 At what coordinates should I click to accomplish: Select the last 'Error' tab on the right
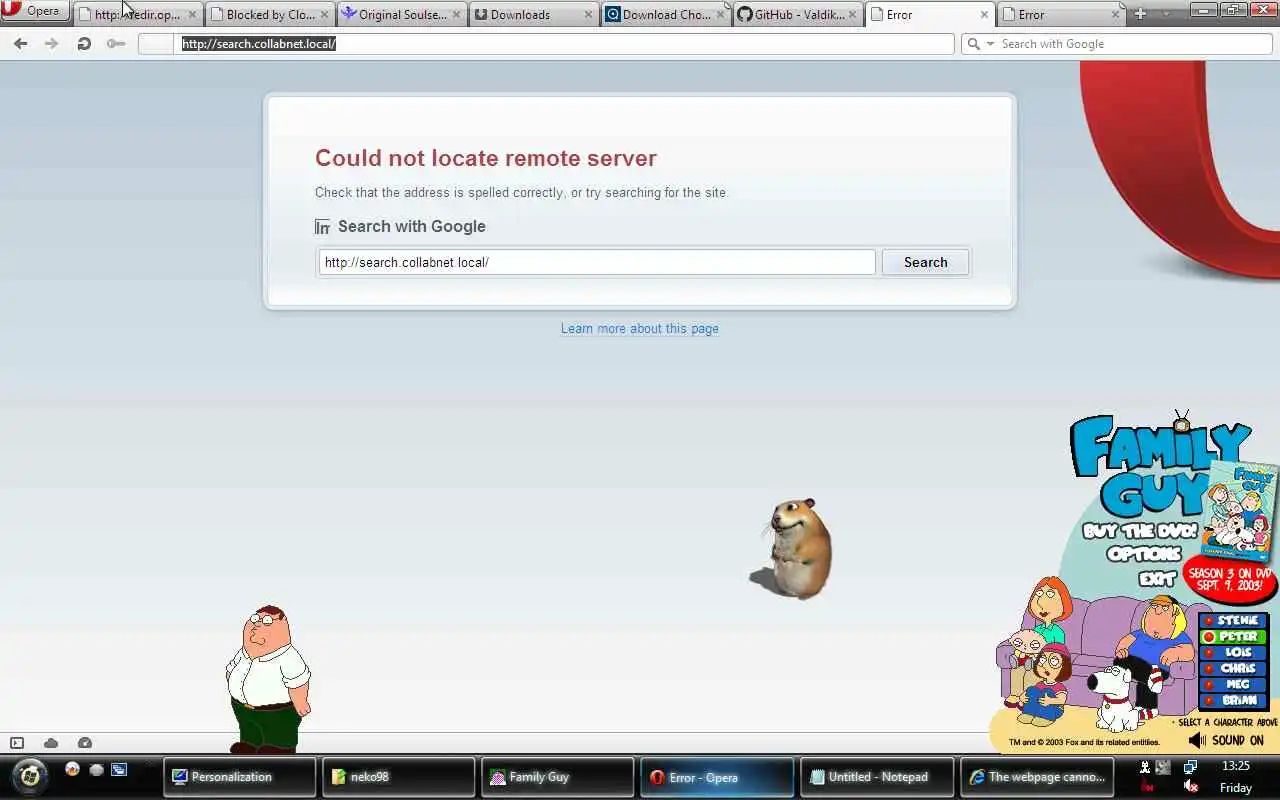coord(1062,15)
